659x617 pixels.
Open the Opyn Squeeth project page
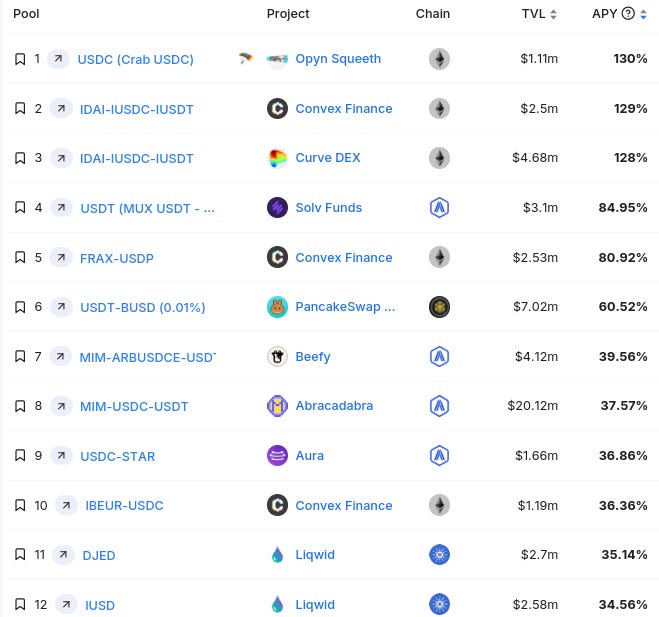[x=338, y=59]
